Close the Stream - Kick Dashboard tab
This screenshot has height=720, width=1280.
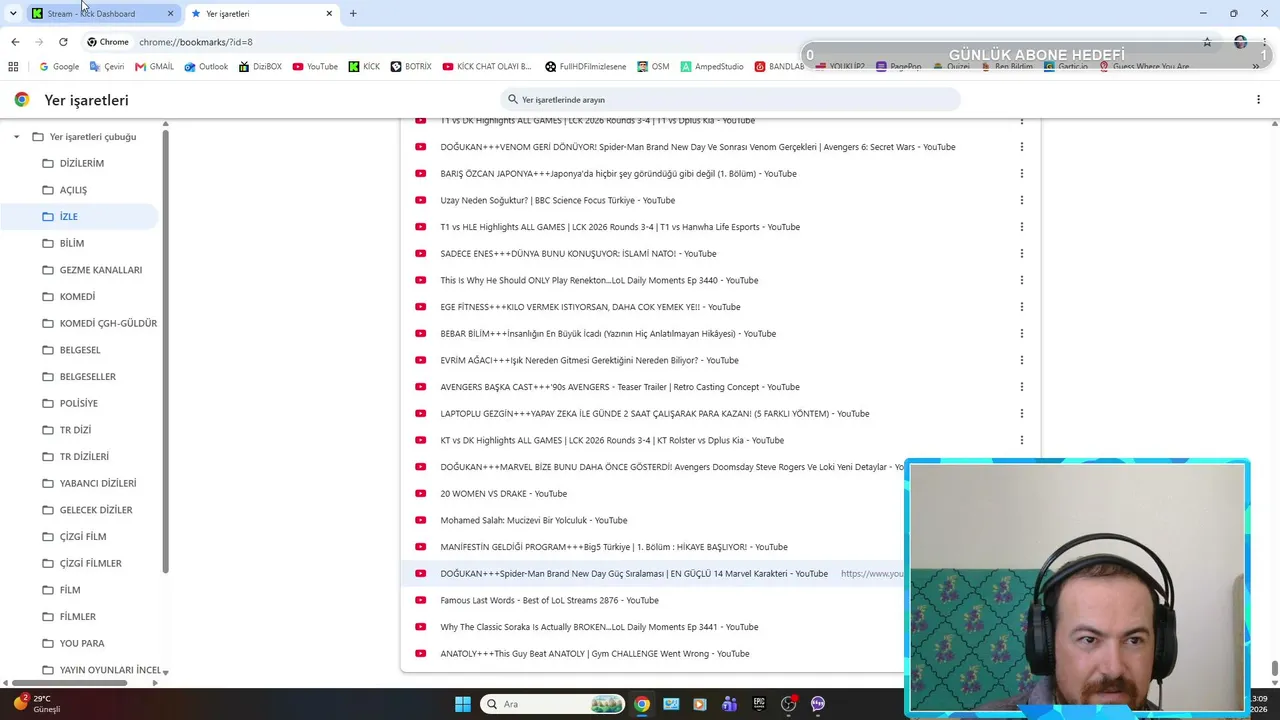point(170,13)
